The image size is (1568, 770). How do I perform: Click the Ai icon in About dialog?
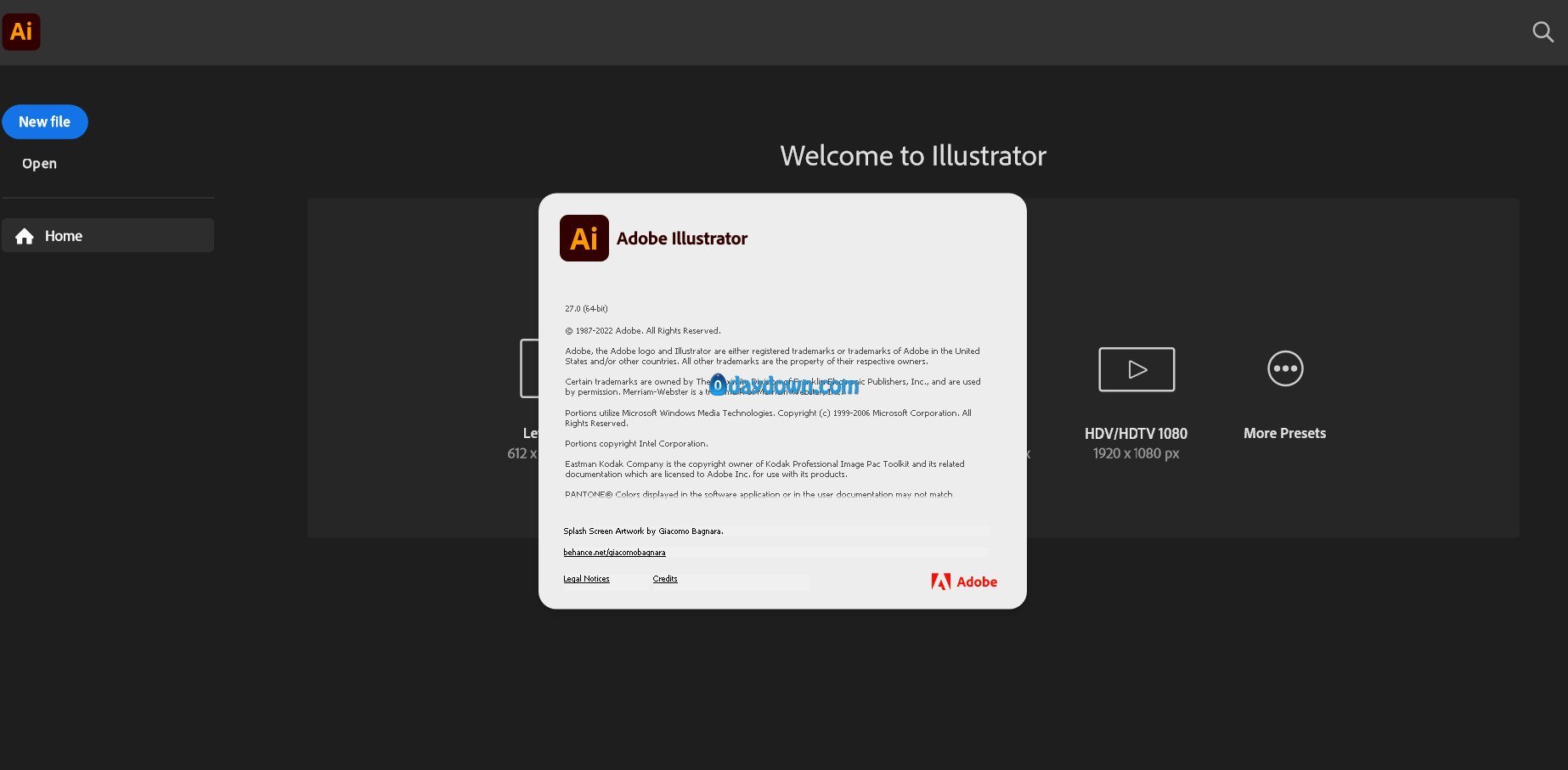tap(584, 238)
